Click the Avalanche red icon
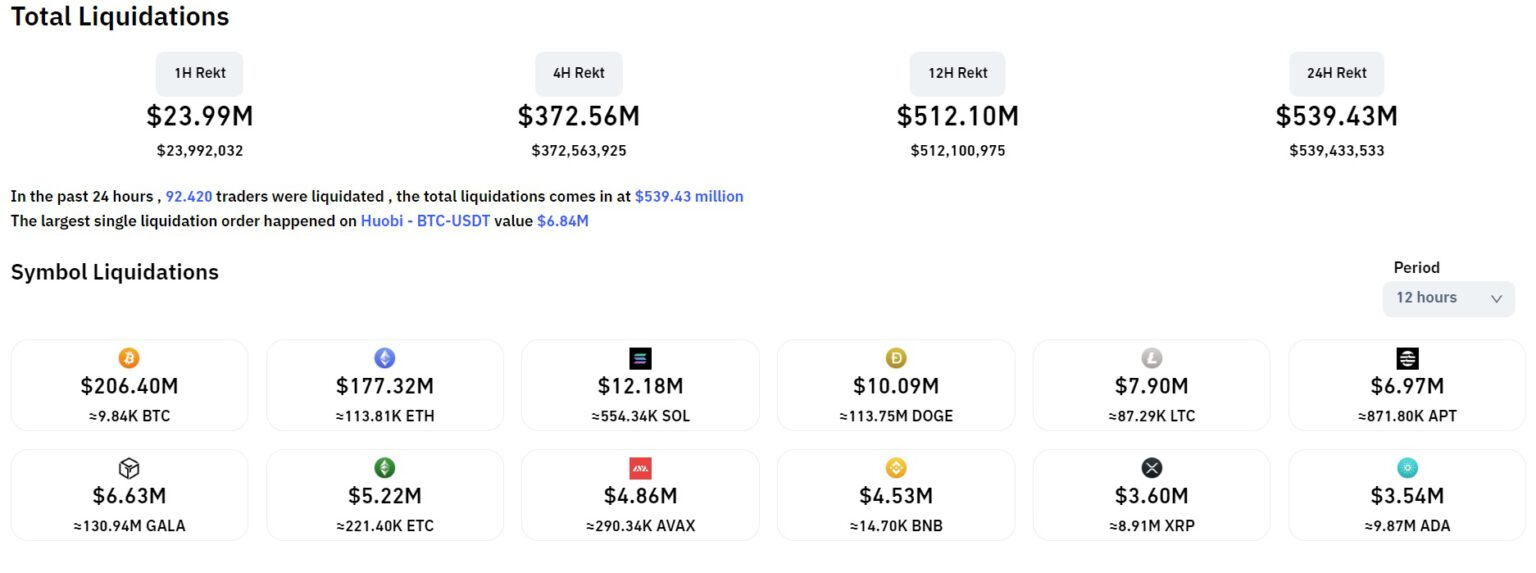The width and height of the screenshot is (1536, 573). point(640,468)
